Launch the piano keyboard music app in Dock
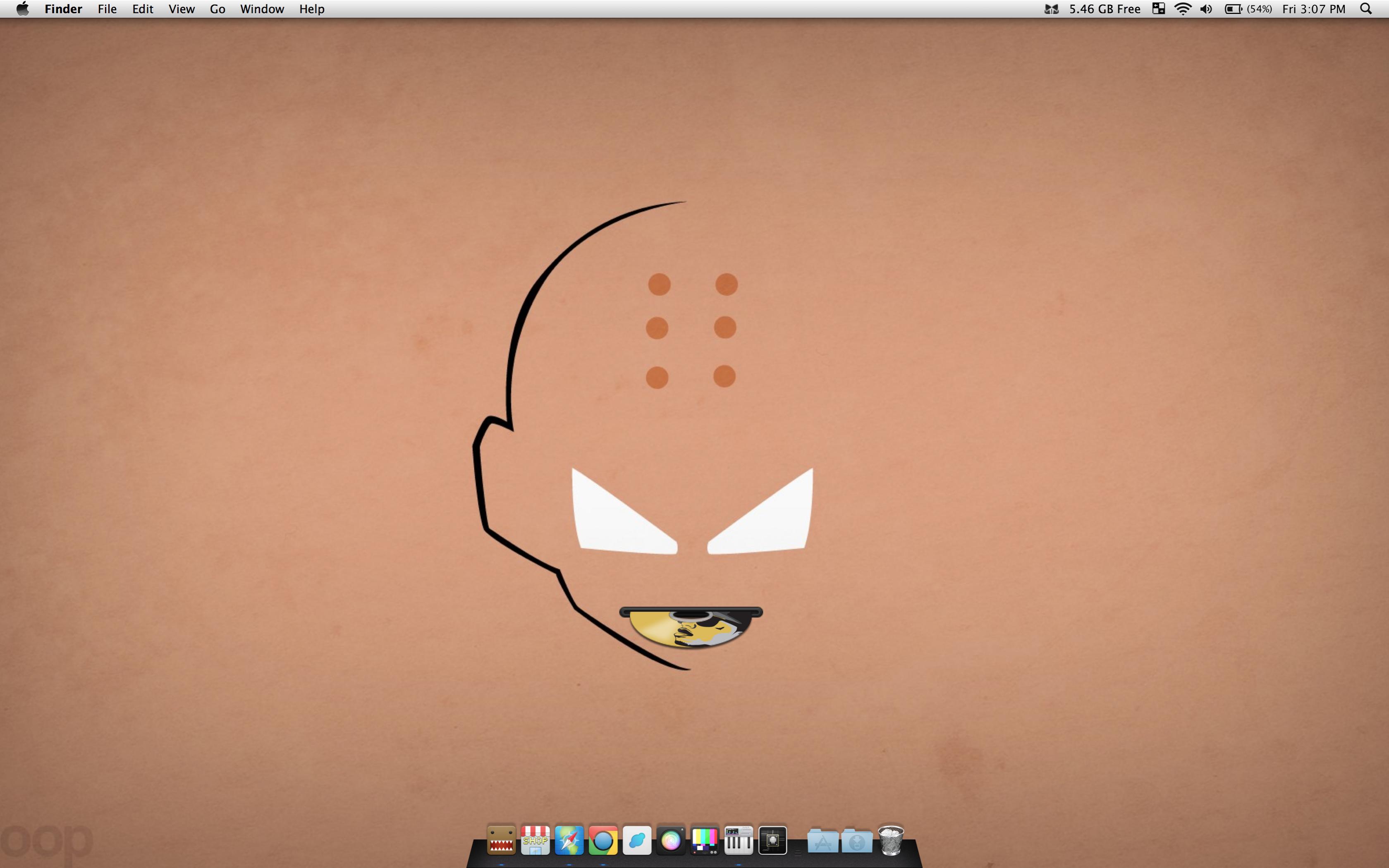This screenshot has width=1389, height=868. pyautogui.click(x=738, y=840)
